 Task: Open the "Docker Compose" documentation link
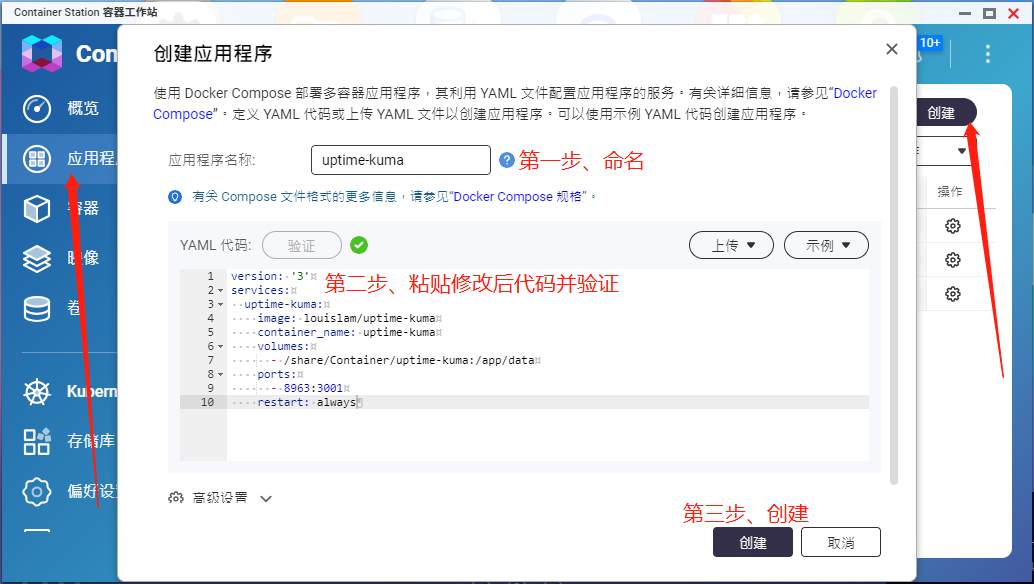coord(855,94)
